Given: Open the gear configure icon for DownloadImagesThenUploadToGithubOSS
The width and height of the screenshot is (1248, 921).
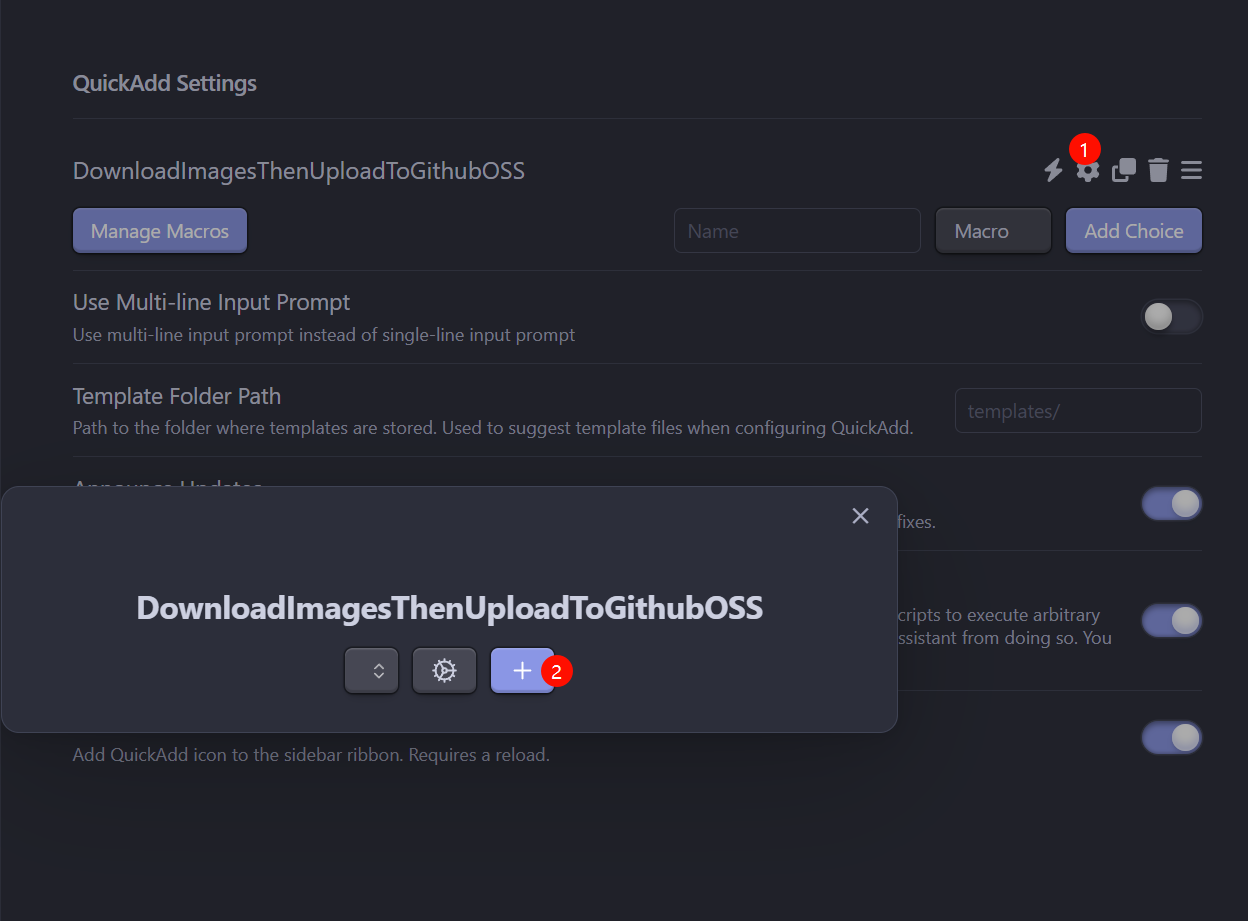Looking at the screenshot, I should point(1087,171).
